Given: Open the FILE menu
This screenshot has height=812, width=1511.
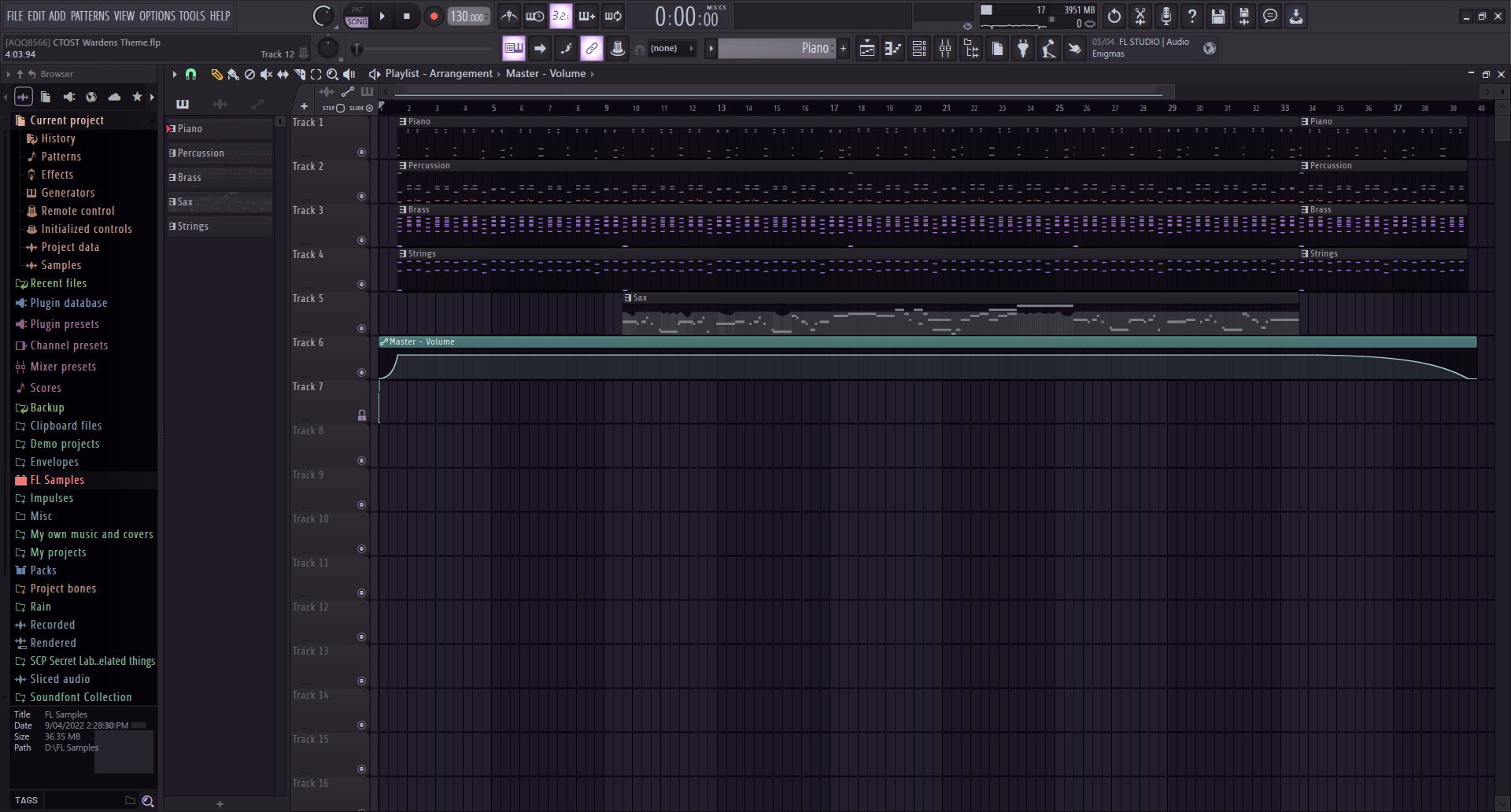Looking at the screenshot, I should (x=15, y=16).
